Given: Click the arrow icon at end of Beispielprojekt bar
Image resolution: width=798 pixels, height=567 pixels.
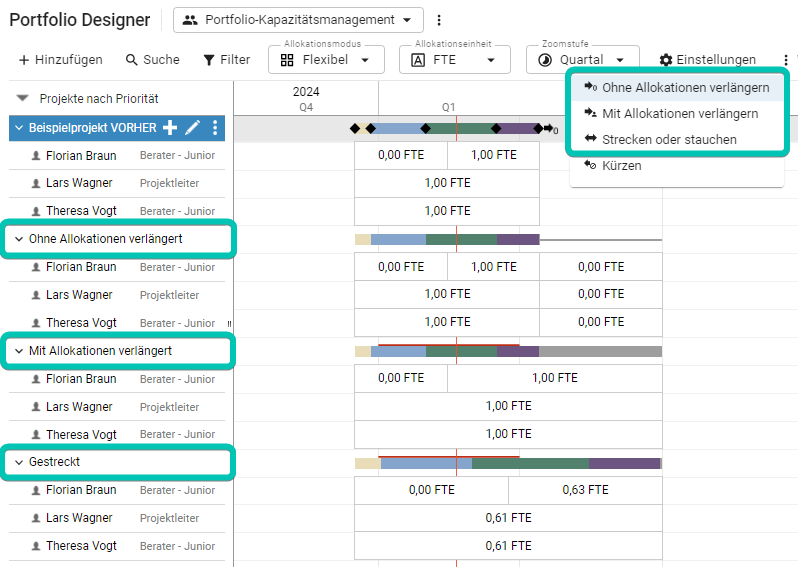Looking at the screenshot, I should pos(551,129).
